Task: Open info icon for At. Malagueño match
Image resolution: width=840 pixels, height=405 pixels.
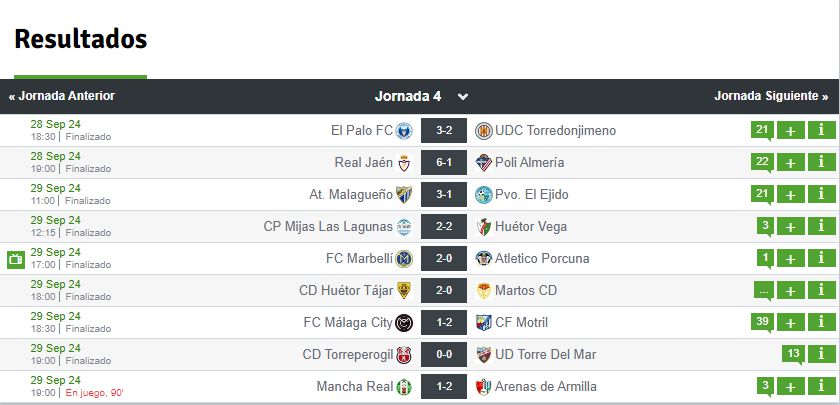Action: (822, 194)
